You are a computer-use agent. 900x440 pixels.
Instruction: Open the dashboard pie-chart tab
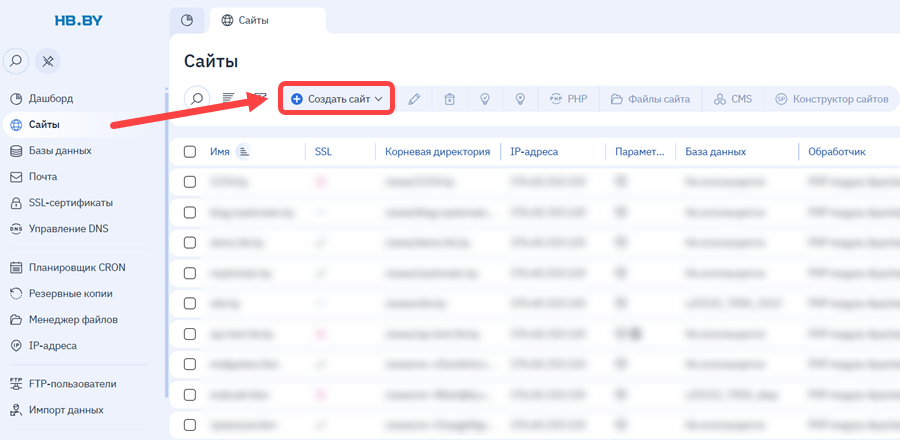coord(187,21)
